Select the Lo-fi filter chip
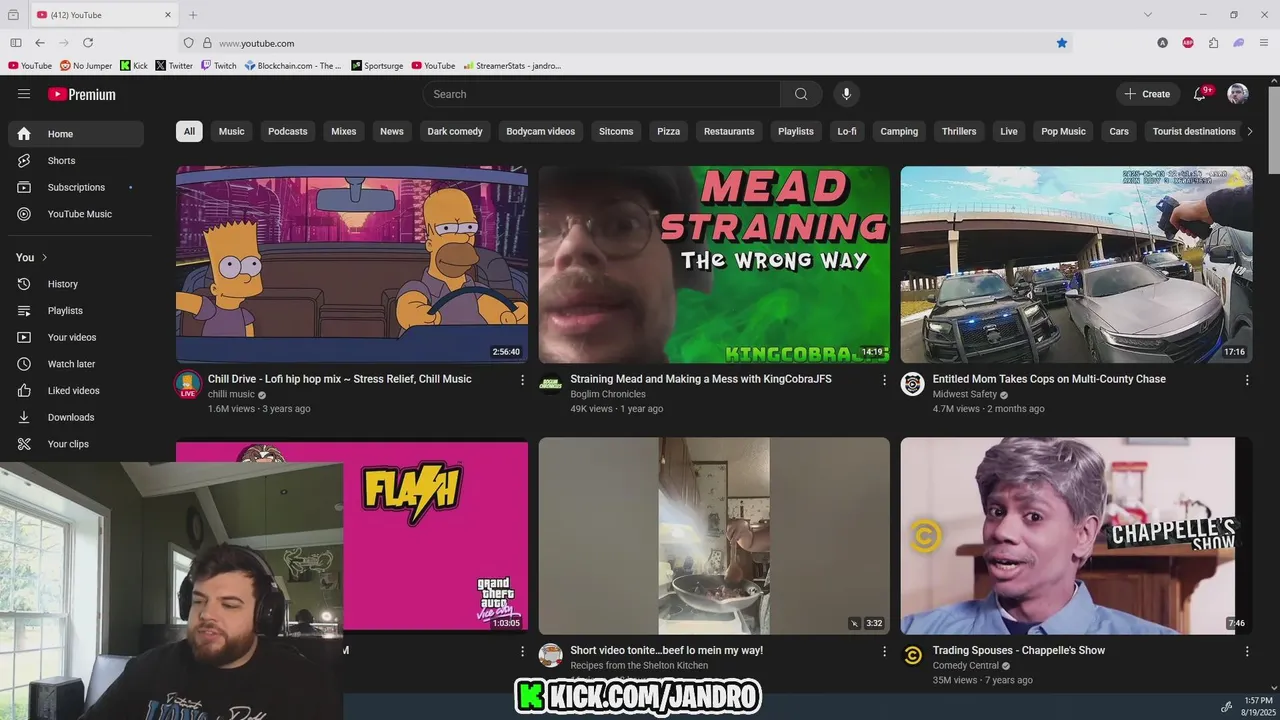This screenshot has height=720, width=1280. pyautogui.click(x=847, y=131)
